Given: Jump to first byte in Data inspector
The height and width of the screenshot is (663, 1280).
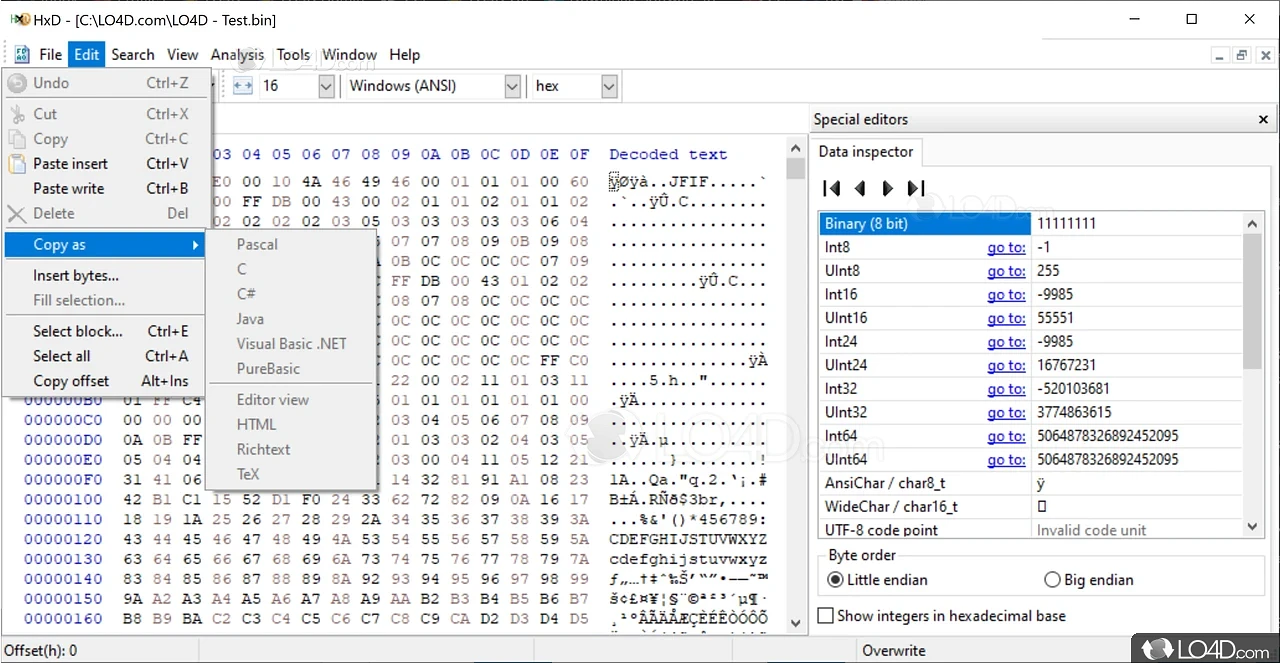Looking at the screenshot, I should [x=831, y=188].
